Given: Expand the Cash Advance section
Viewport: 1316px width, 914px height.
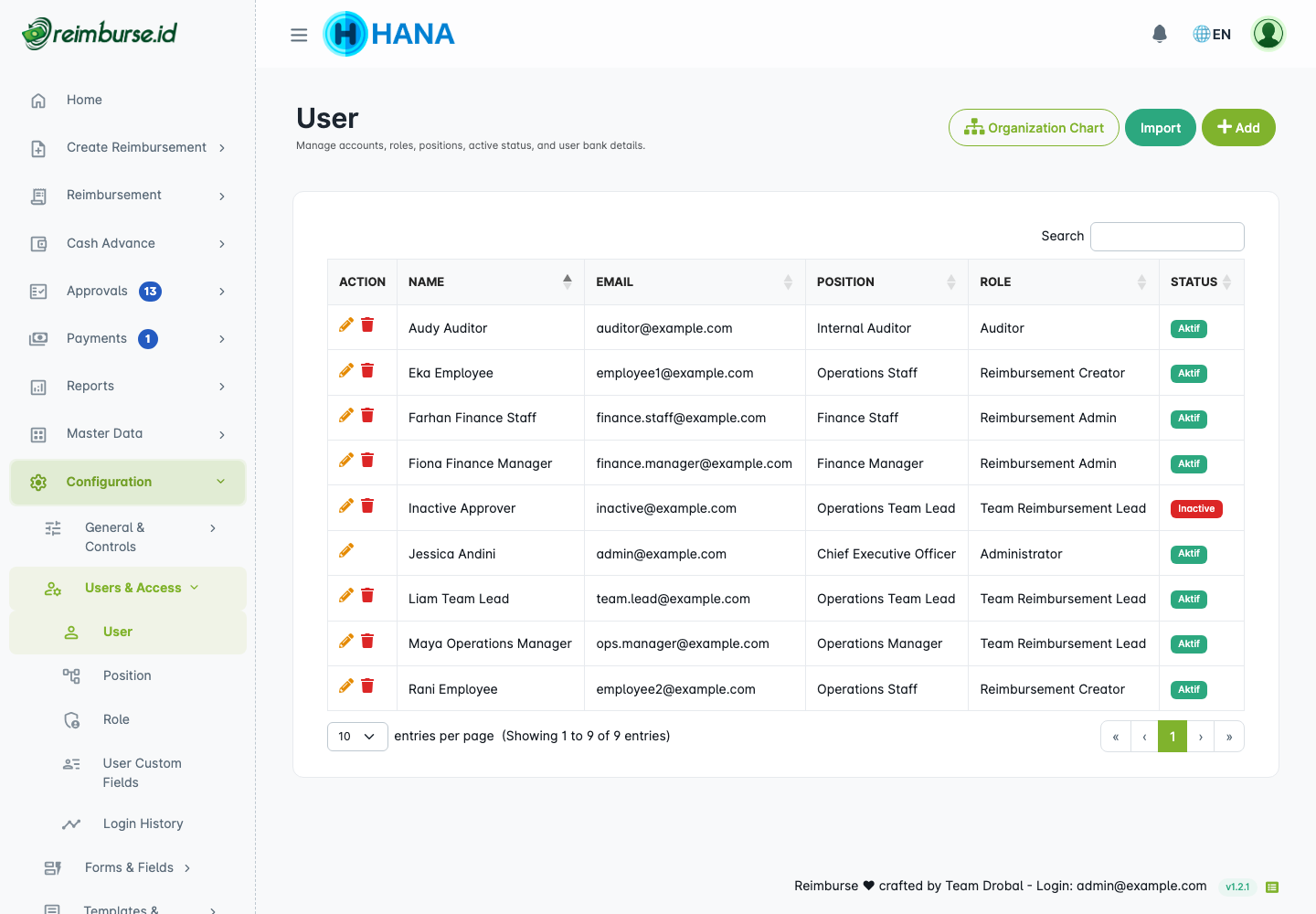Looking at the screenshot, I should click(128, 243).
